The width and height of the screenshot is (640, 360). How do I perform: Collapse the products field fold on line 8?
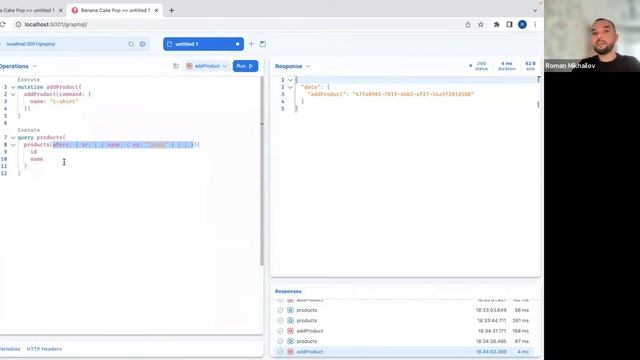pos(13,145)
